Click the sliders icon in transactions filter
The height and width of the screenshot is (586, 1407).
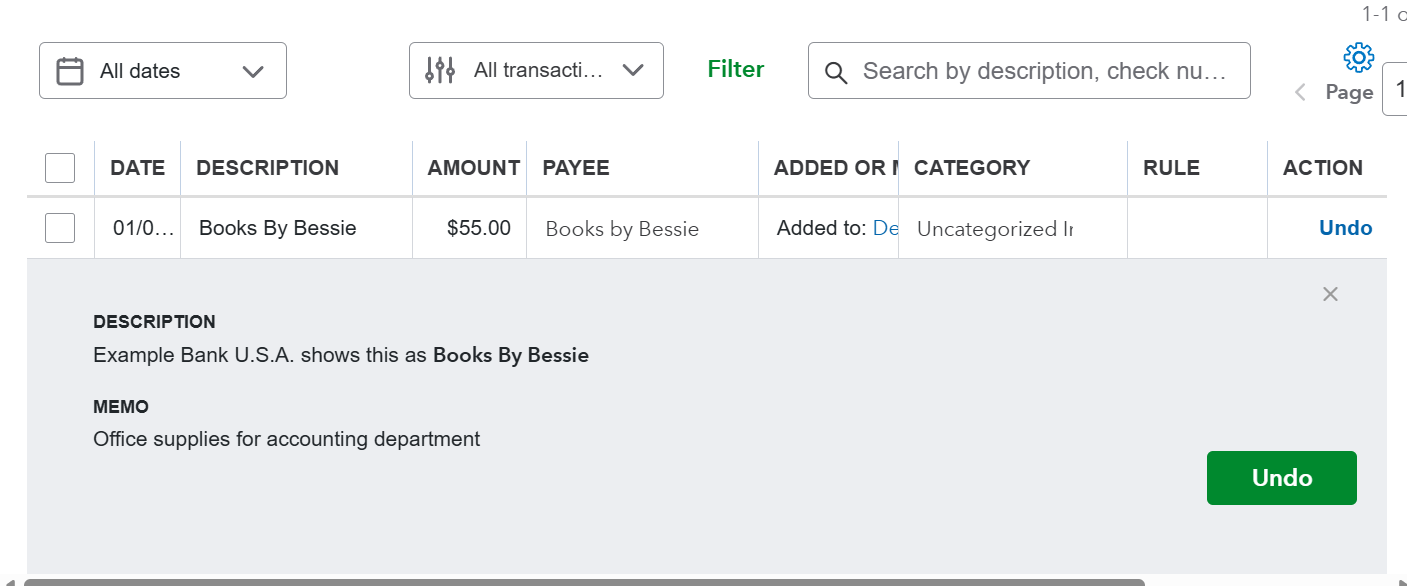pyautogui.click(x=440, y=70)
